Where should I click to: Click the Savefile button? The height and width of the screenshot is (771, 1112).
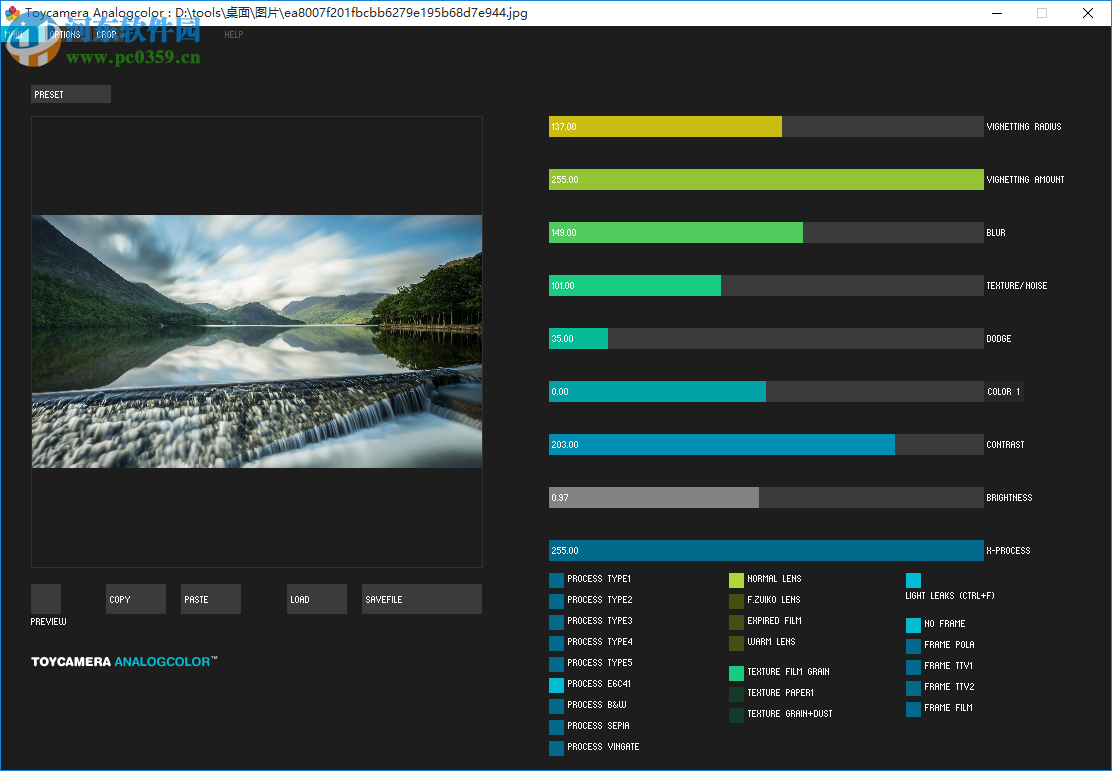[421, 599]
